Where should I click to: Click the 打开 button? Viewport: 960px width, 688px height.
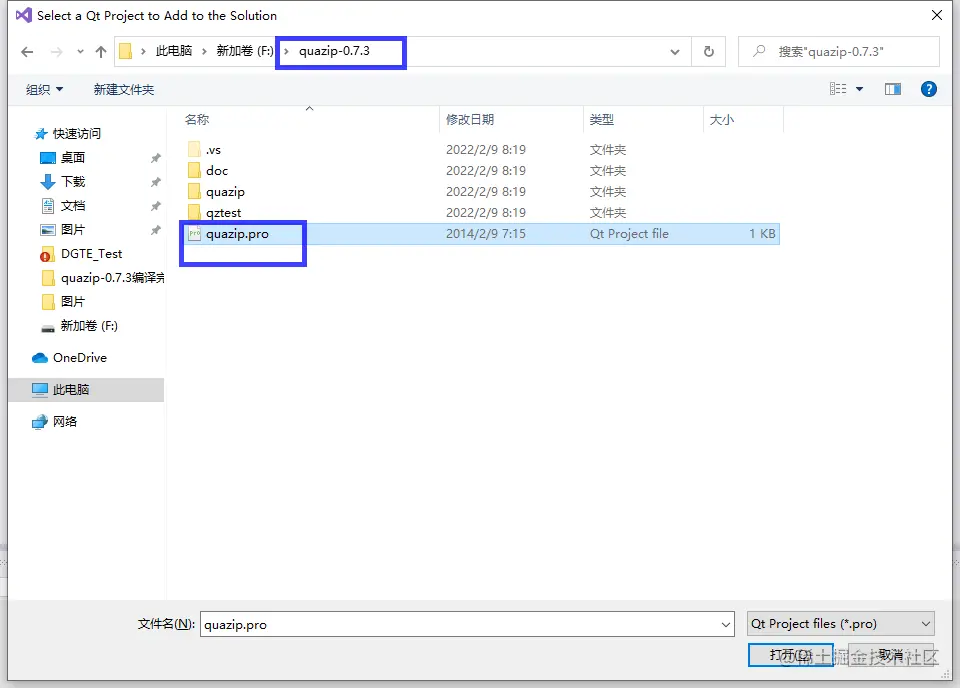coord(790,655)
